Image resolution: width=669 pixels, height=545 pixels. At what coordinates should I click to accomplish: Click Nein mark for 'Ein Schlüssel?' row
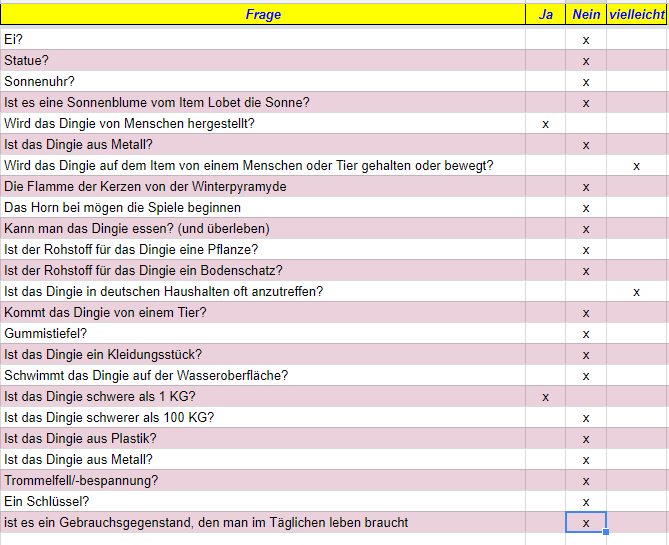[x=586, y=502]
